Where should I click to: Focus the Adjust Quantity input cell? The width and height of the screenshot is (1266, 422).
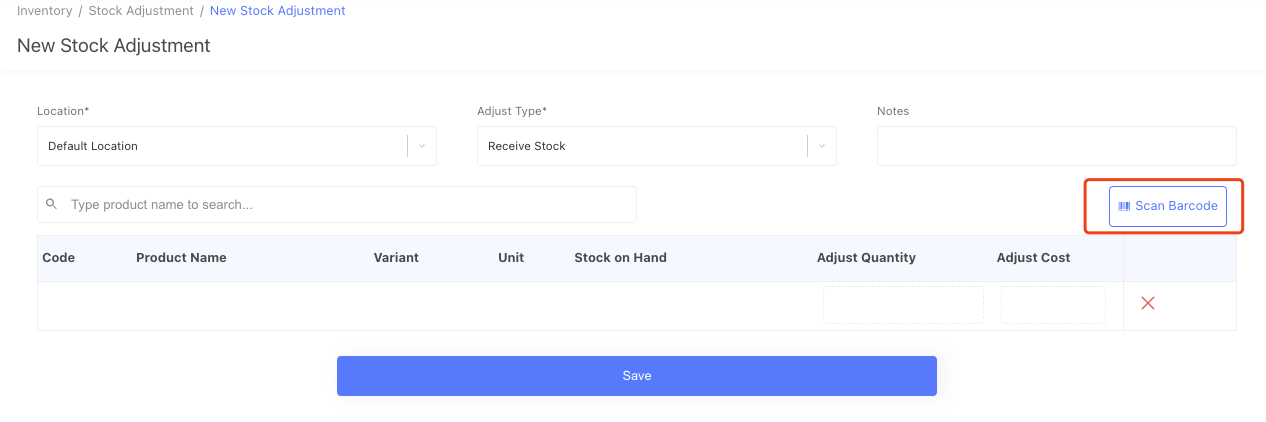coord(903,305)
